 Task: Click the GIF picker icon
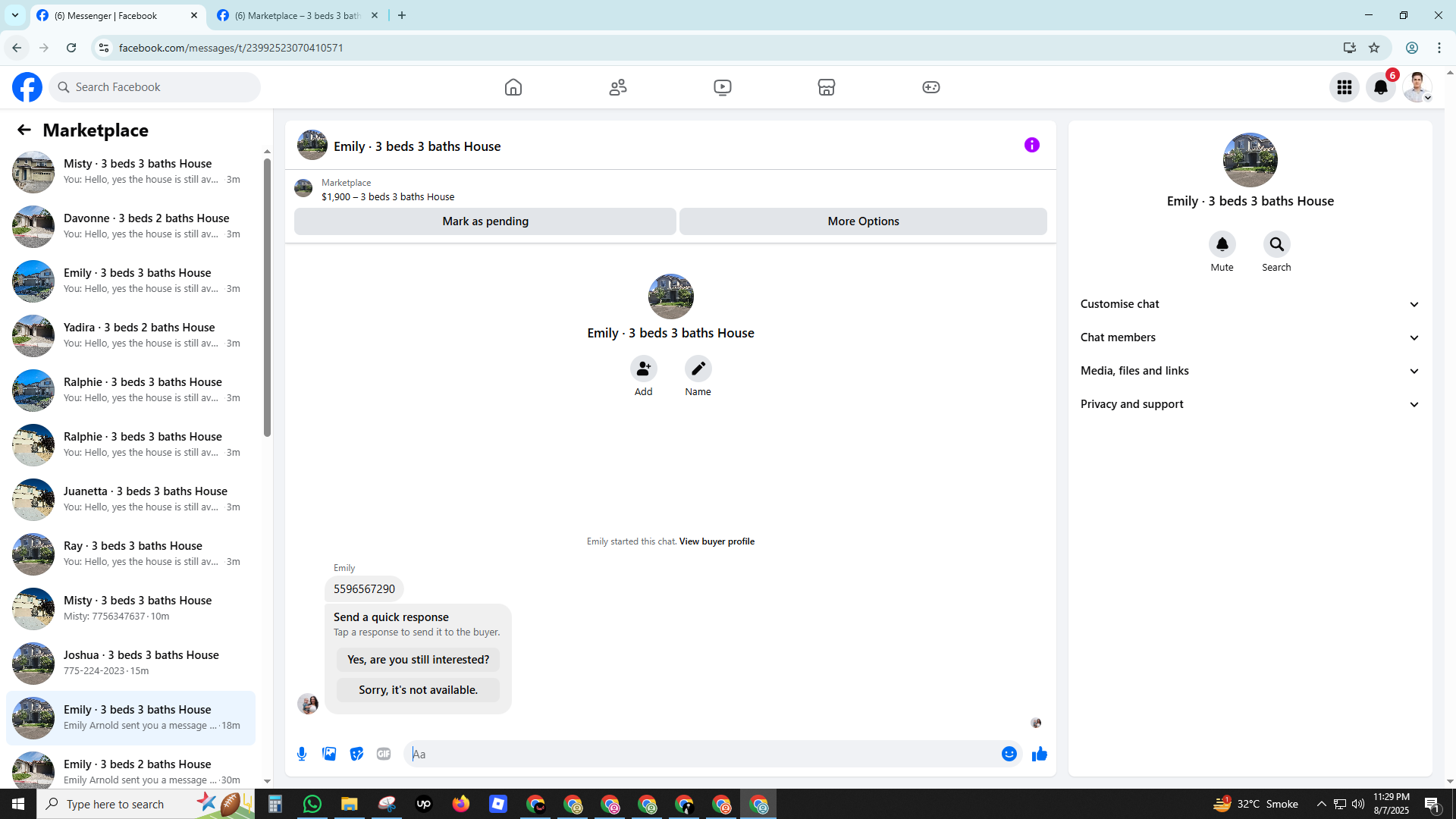tap(384, 754)
